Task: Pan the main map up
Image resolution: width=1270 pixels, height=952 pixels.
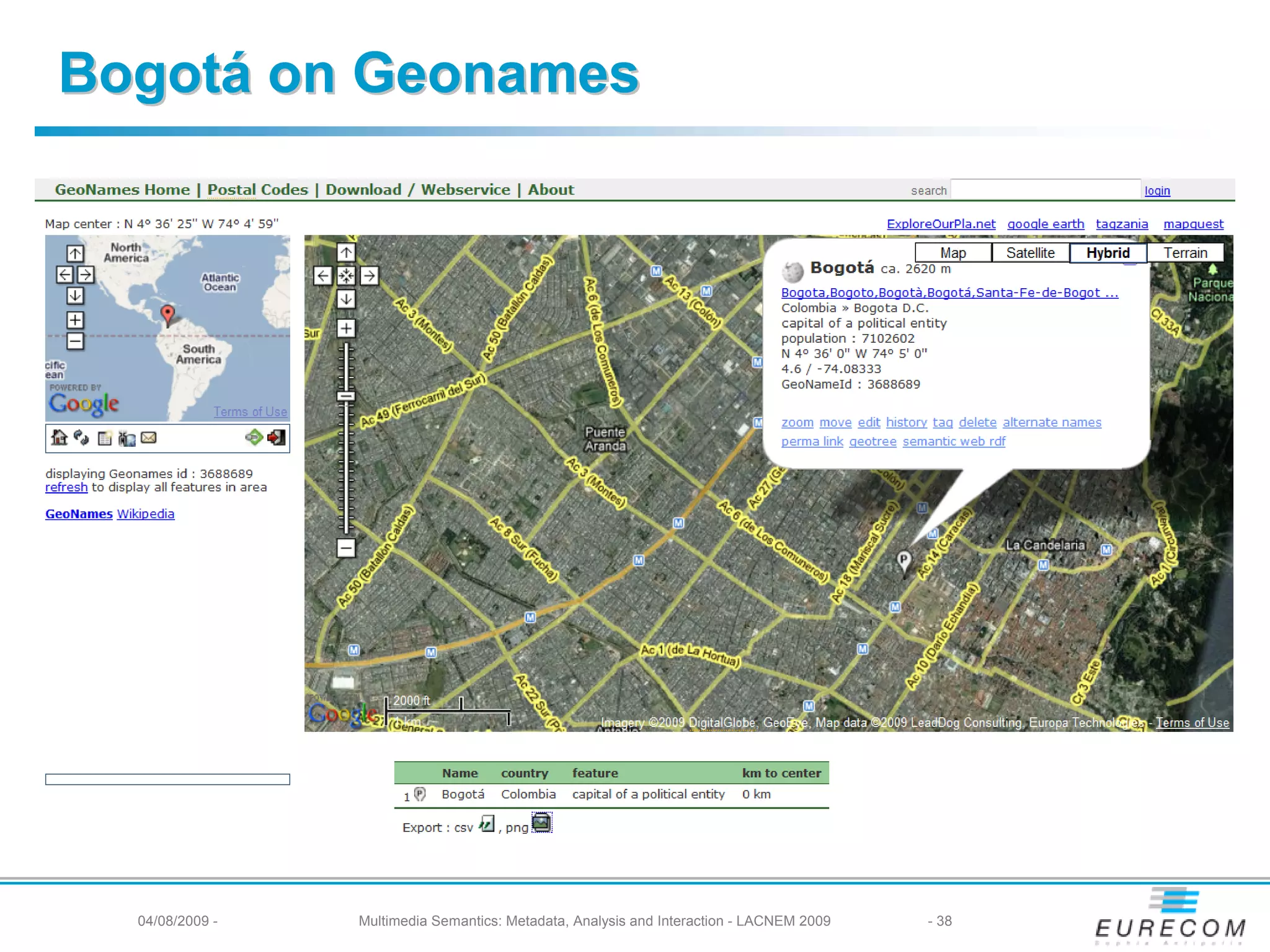Action: [346, 252]
